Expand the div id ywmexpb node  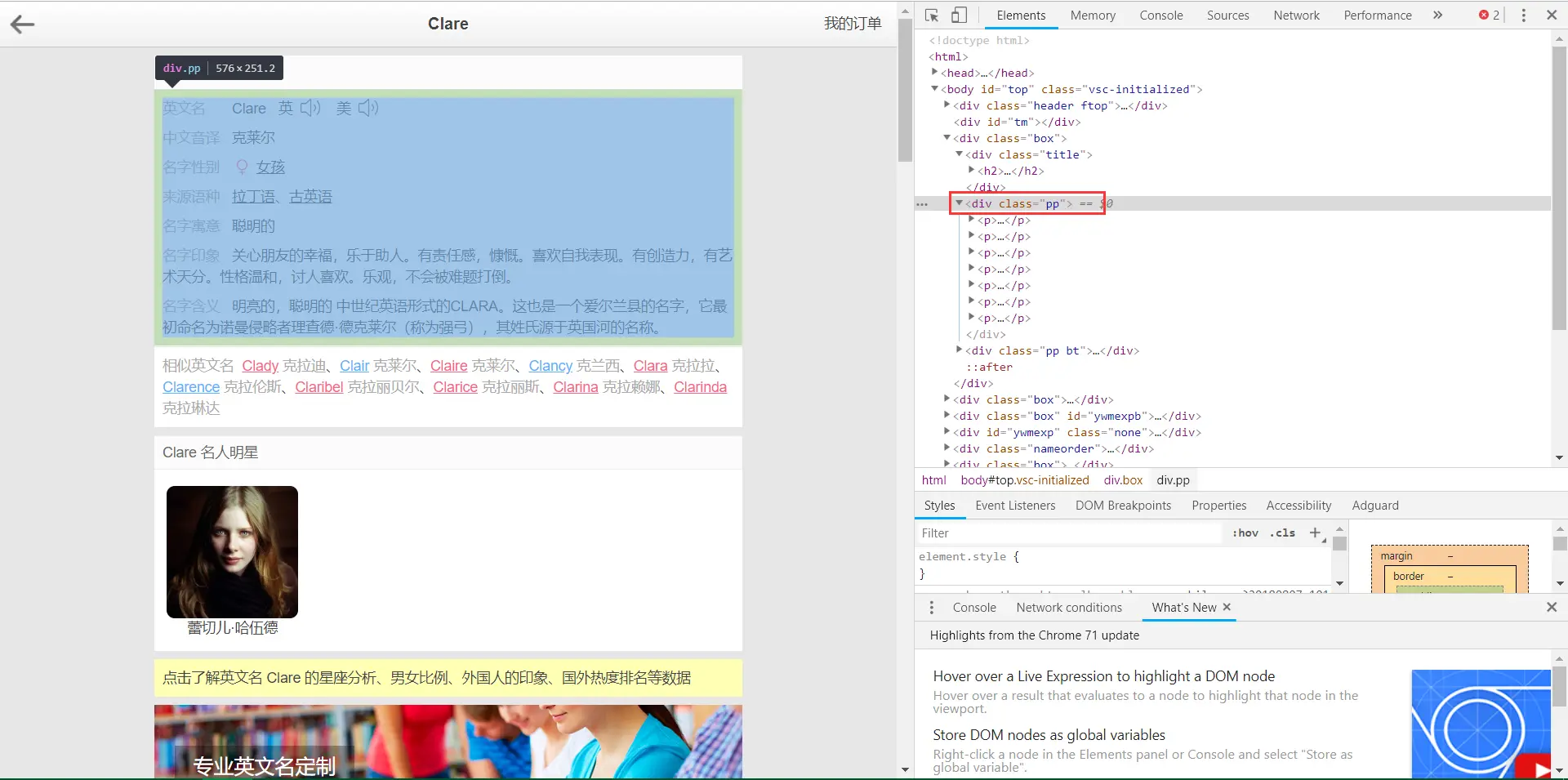947,415
